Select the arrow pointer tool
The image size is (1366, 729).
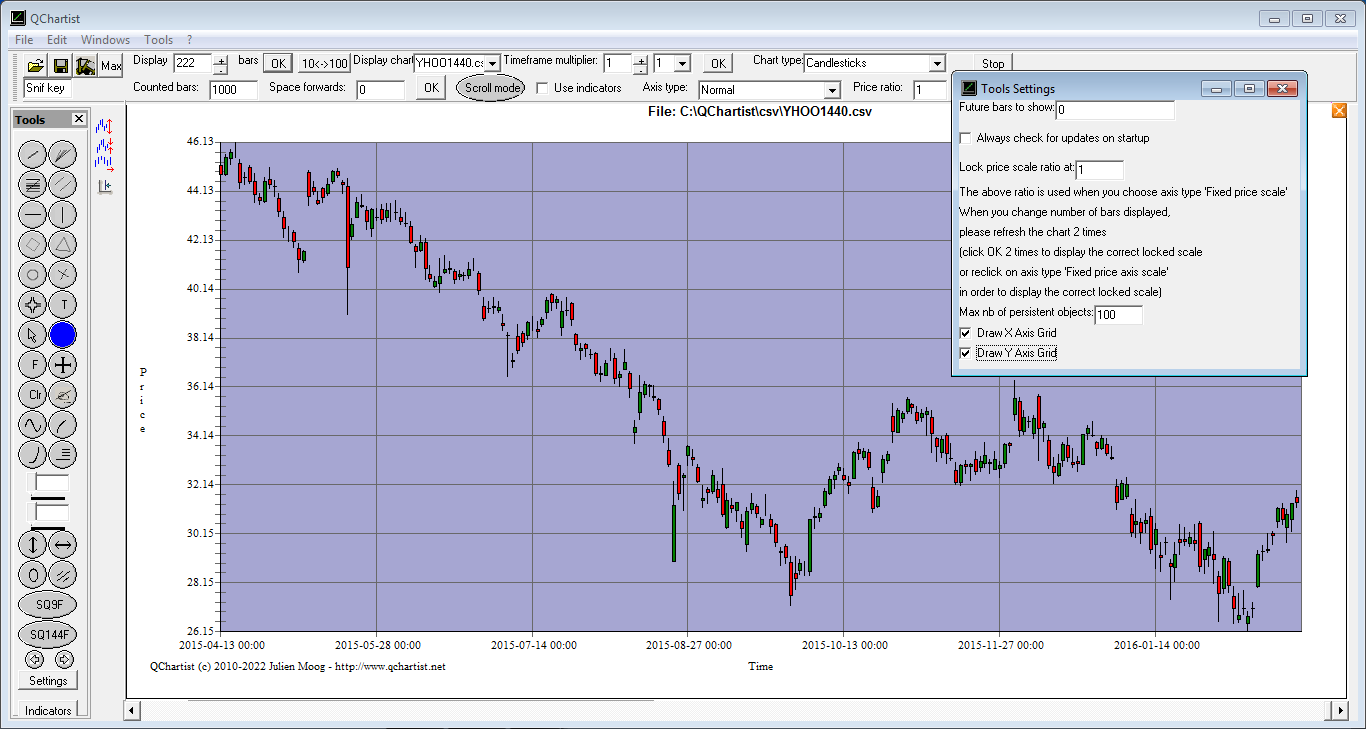click(x=33, y=335)
